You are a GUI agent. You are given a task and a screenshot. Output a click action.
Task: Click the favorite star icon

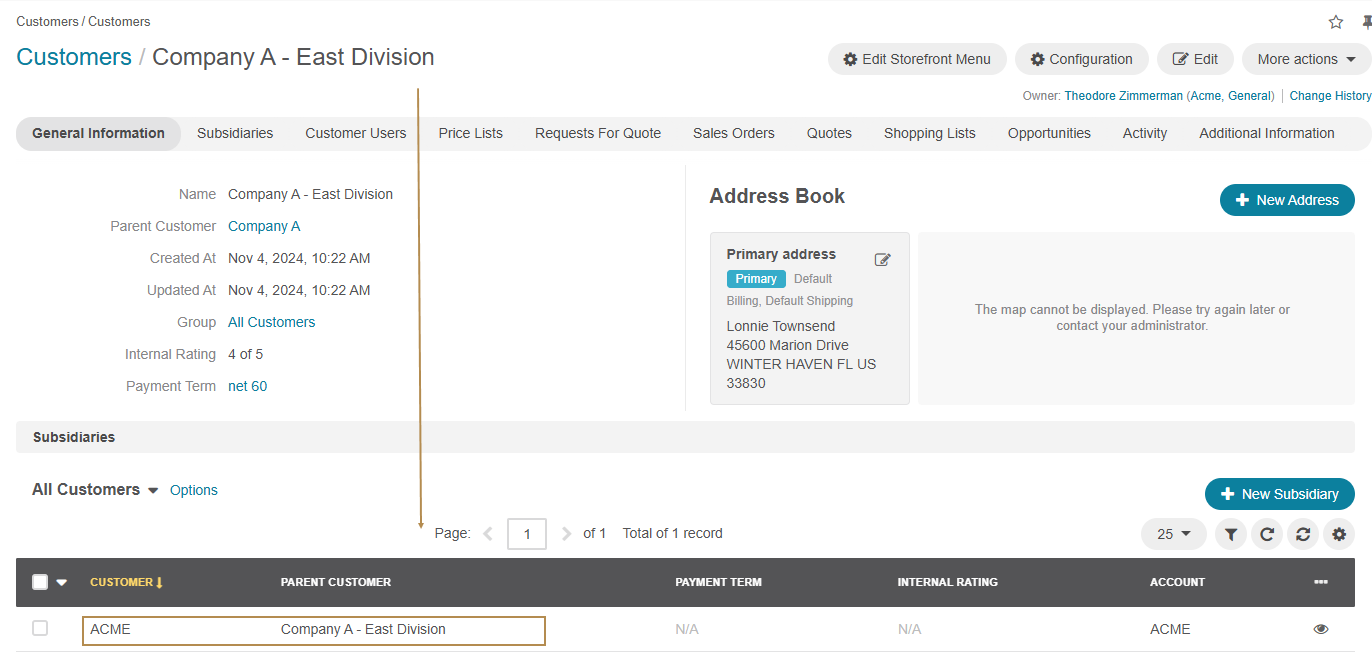(x=1336, y=22)
